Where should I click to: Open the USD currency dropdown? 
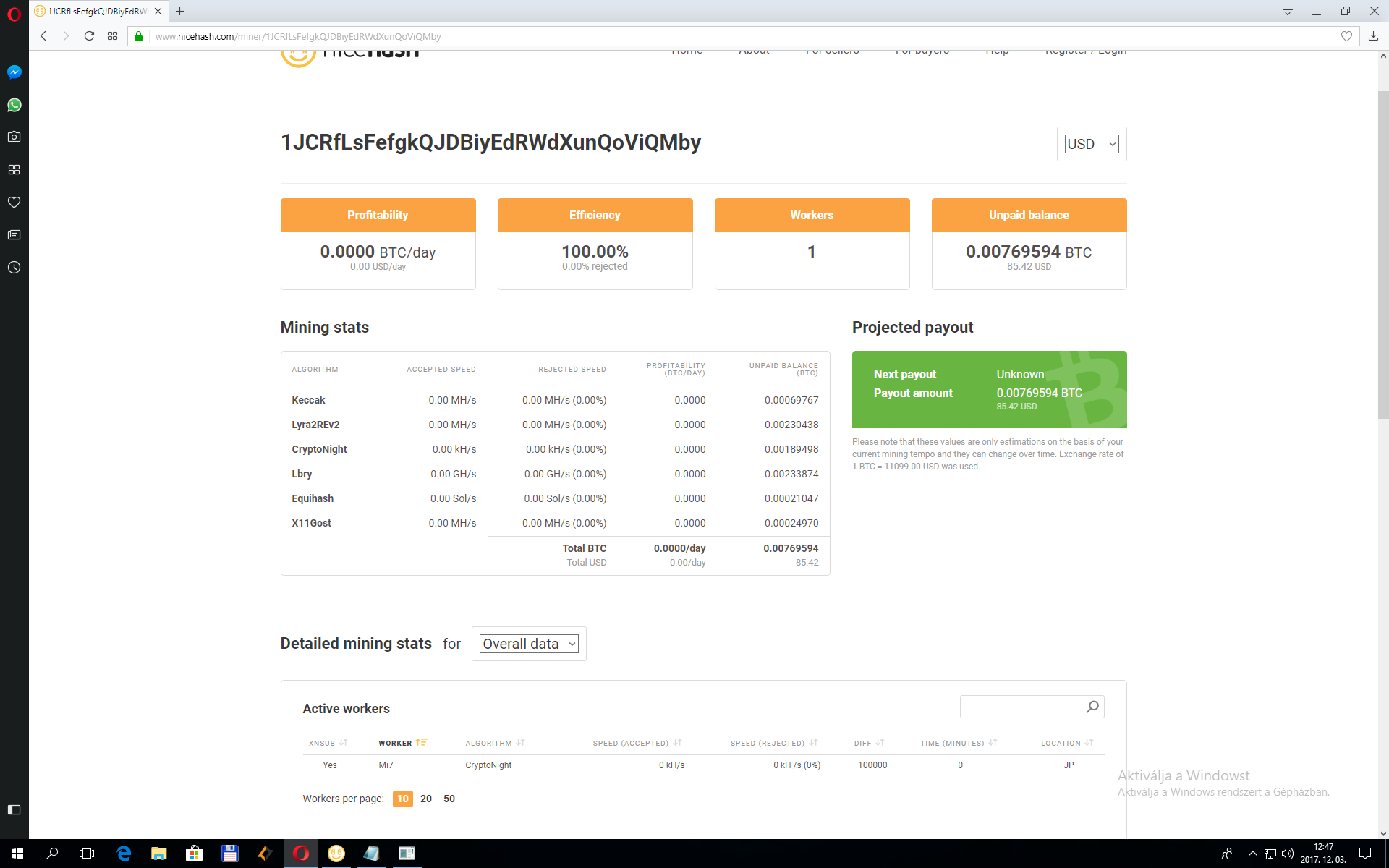tap(1091, 144)
